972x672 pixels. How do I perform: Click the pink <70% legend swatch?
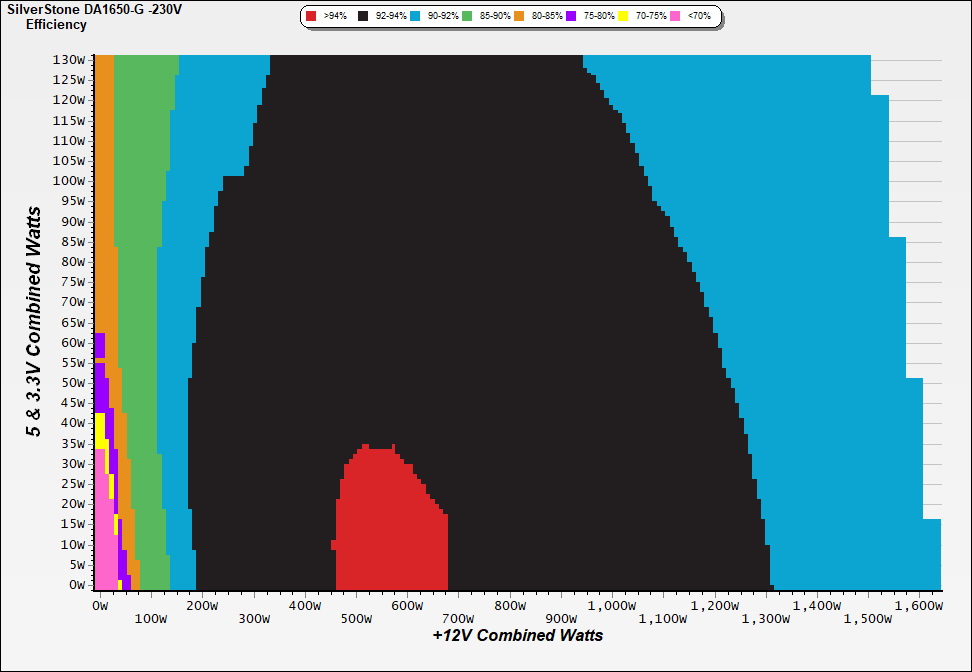coord(674,17)
